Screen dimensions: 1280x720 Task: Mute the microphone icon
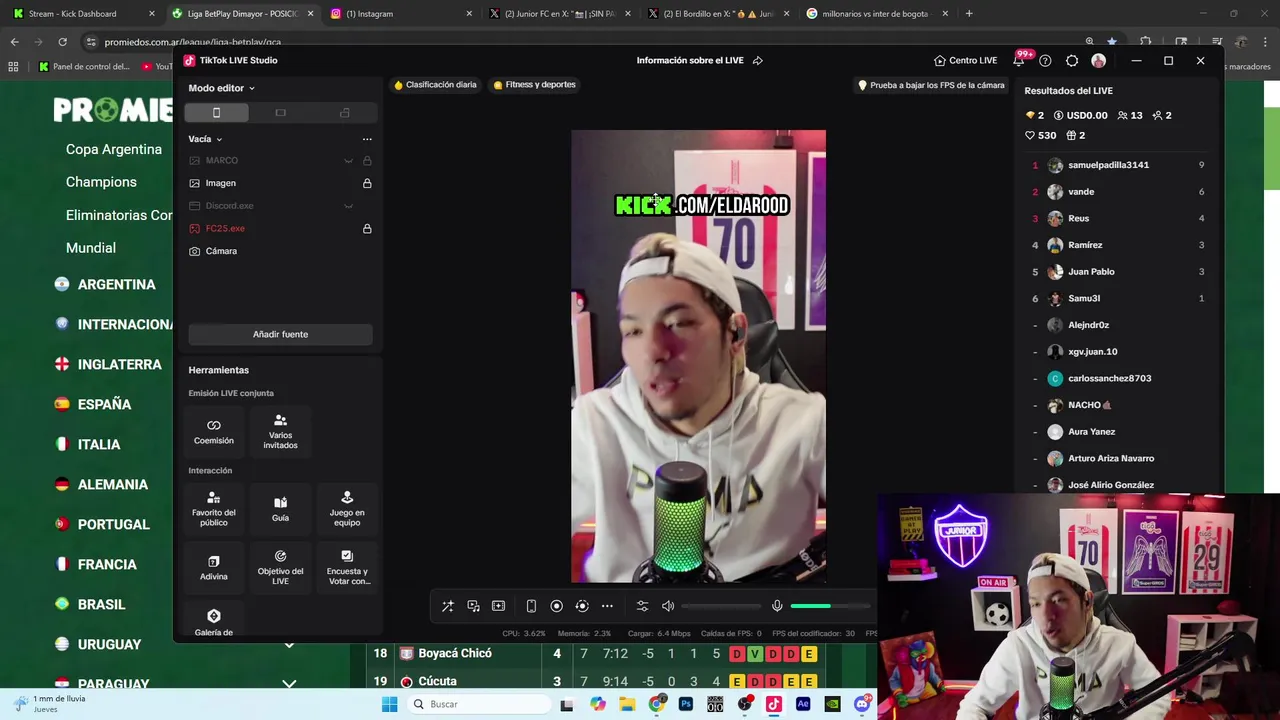(x=777, y=606)
